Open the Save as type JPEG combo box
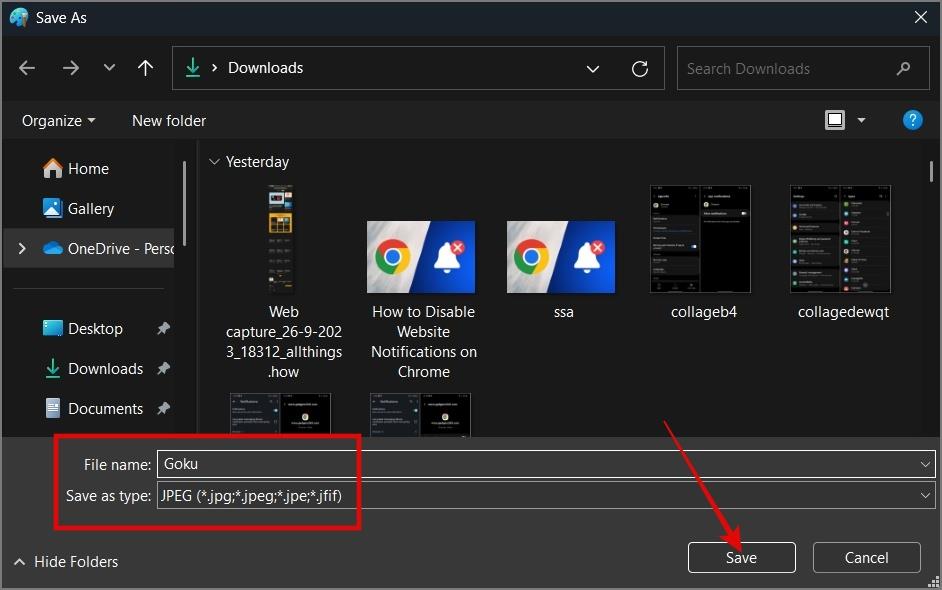Screen dimensions: 942x590 click(546, 496)
